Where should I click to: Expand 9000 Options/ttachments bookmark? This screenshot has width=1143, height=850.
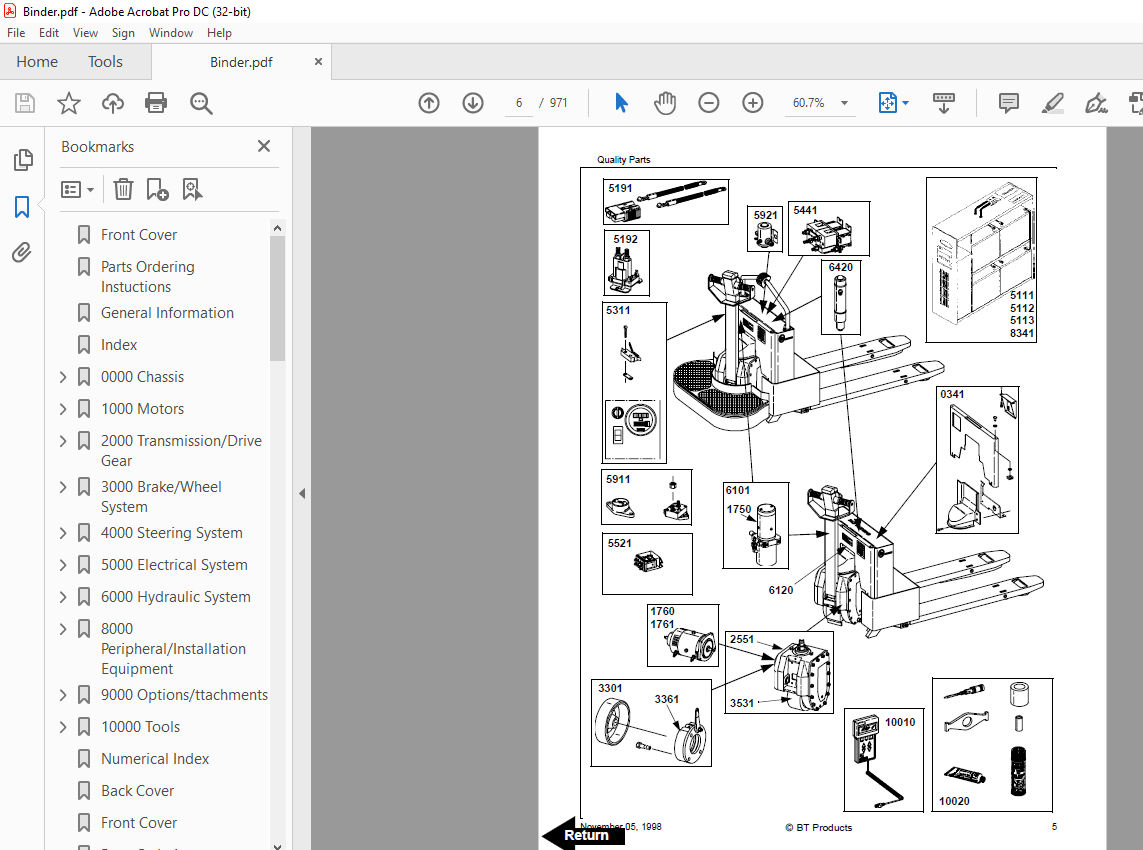63,695
